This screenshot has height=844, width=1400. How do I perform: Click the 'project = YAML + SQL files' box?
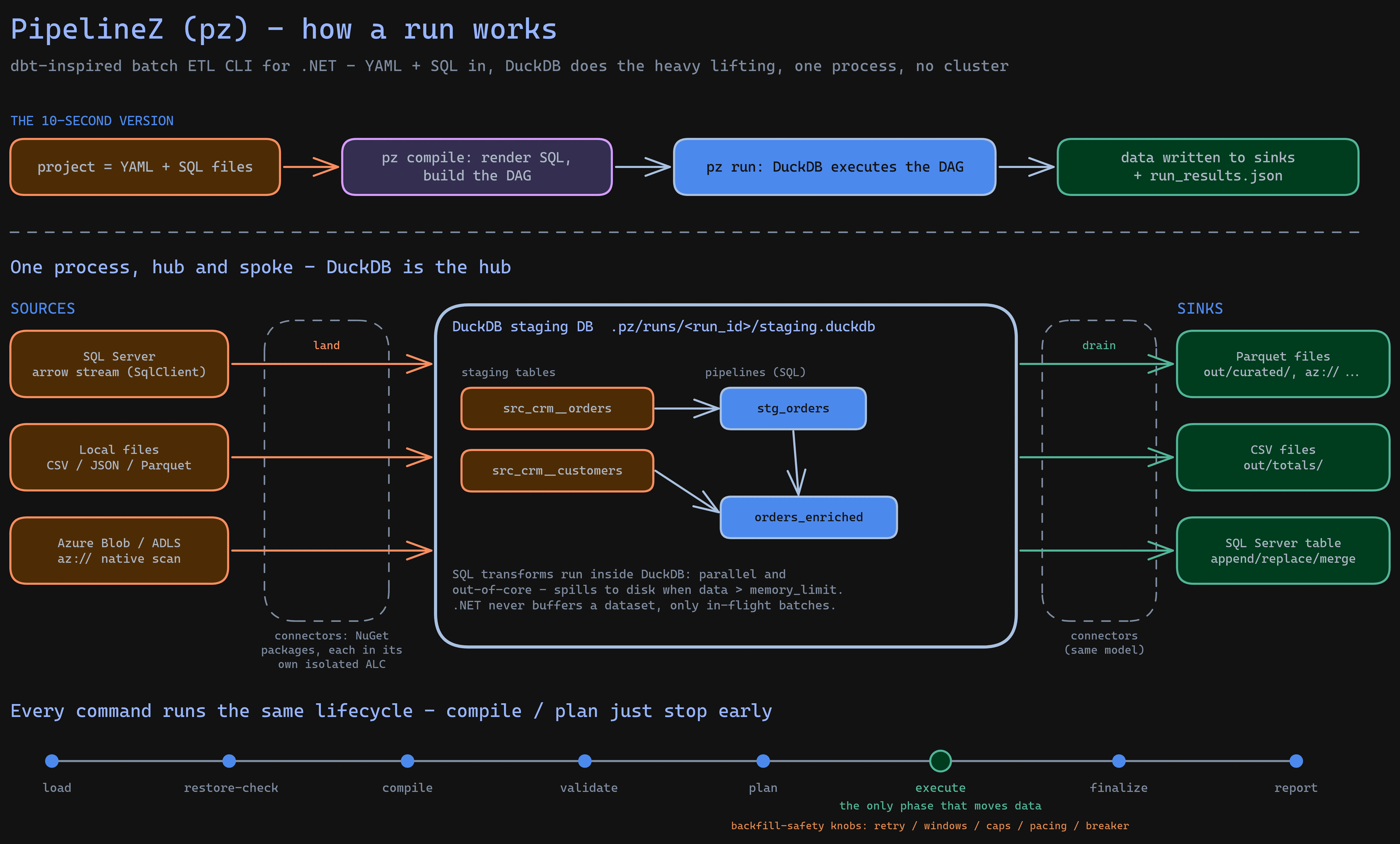[x=145, y=167]
